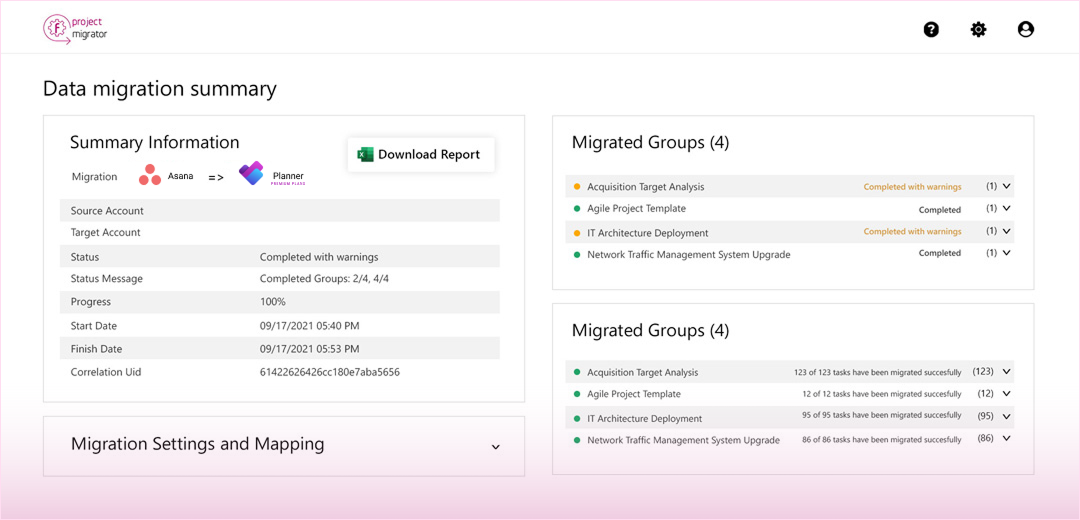Click the Correlation Uid value 61422626426cc180e7aba5656

[330, 372]
